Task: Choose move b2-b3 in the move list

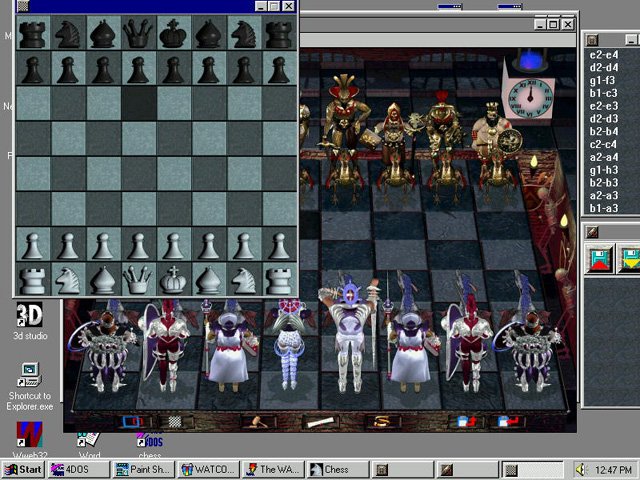Action: (603, 182)
